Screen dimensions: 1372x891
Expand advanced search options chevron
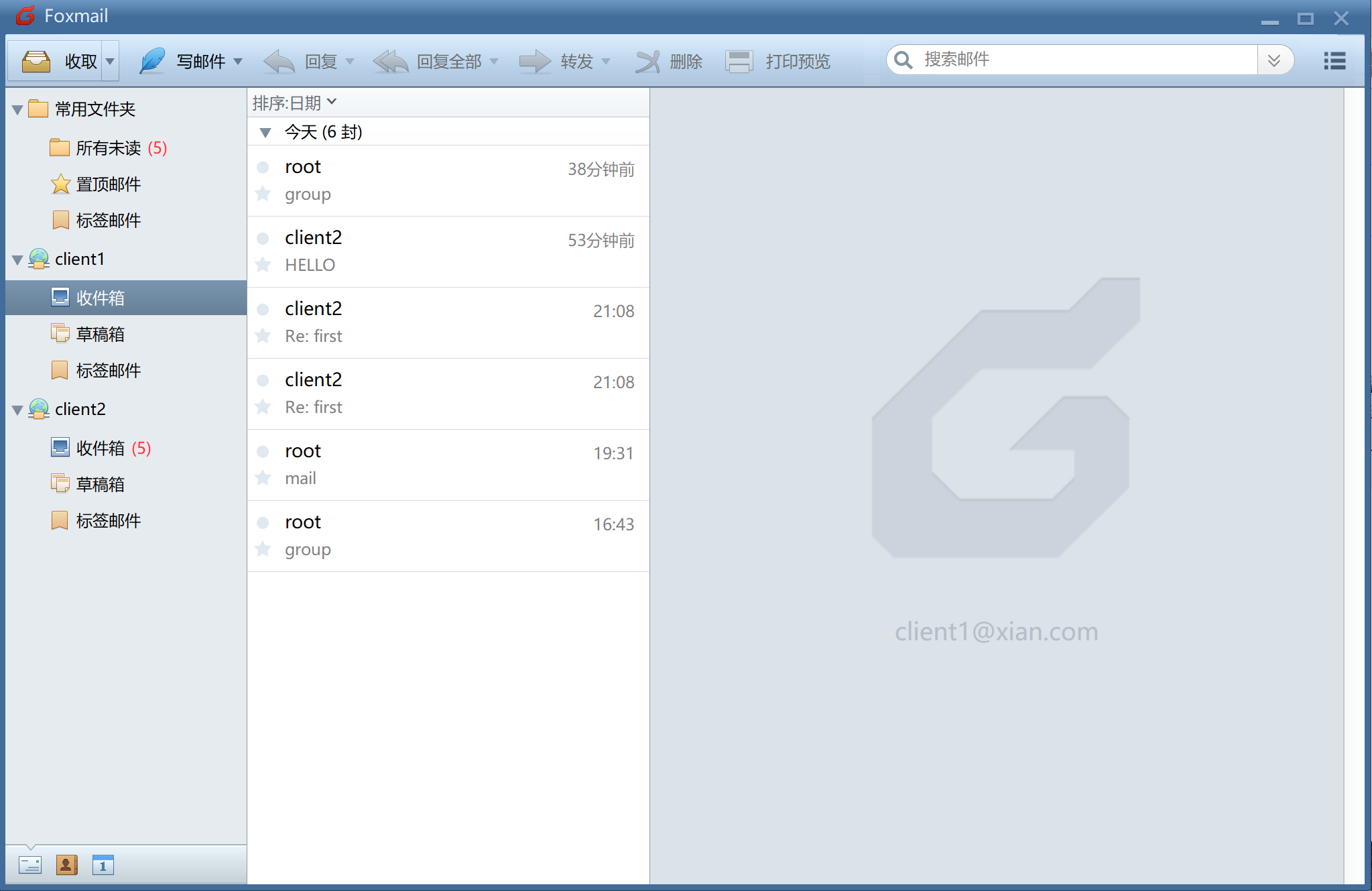tap(1273, 60)
